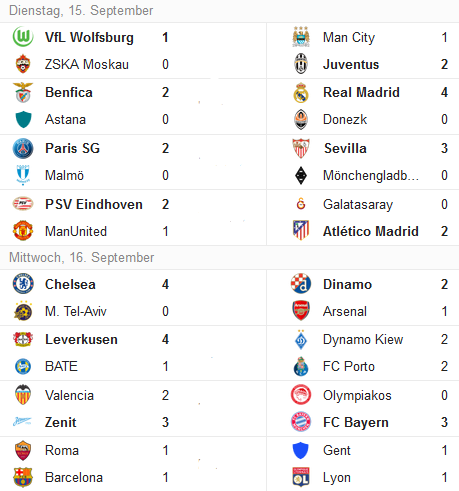Click the VfL Wolfsburg club crest
Viewport: 459px width, 491px height.
(x=23, y=37)
